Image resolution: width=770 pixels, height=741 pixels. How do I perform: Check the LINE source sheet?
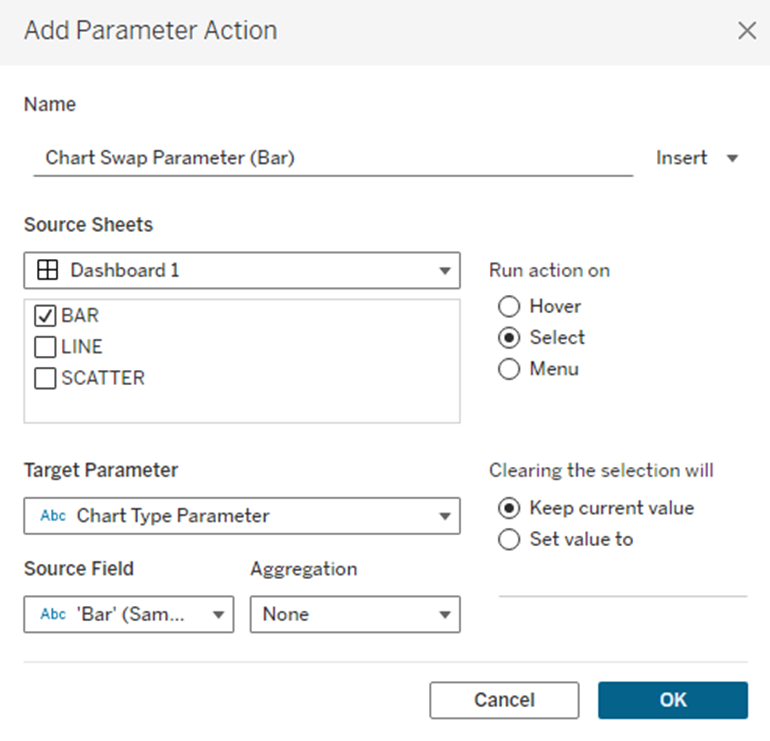point(45,347)
